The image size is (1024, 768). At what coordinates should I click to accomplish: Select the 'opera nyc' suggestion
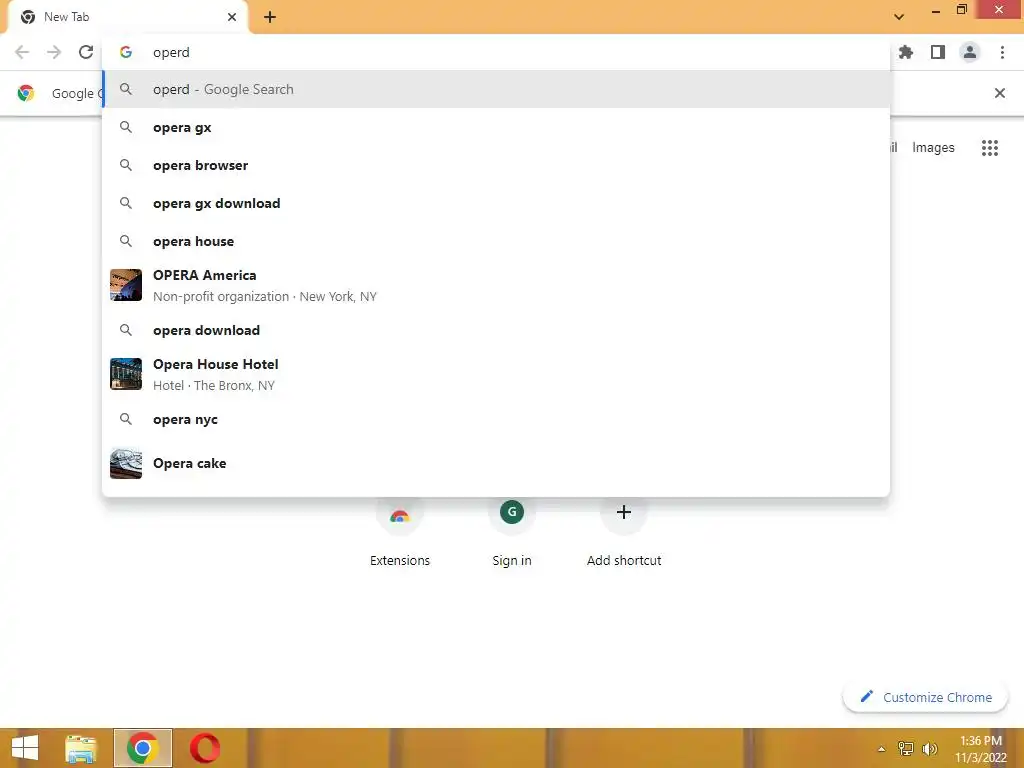click(496, 419)
